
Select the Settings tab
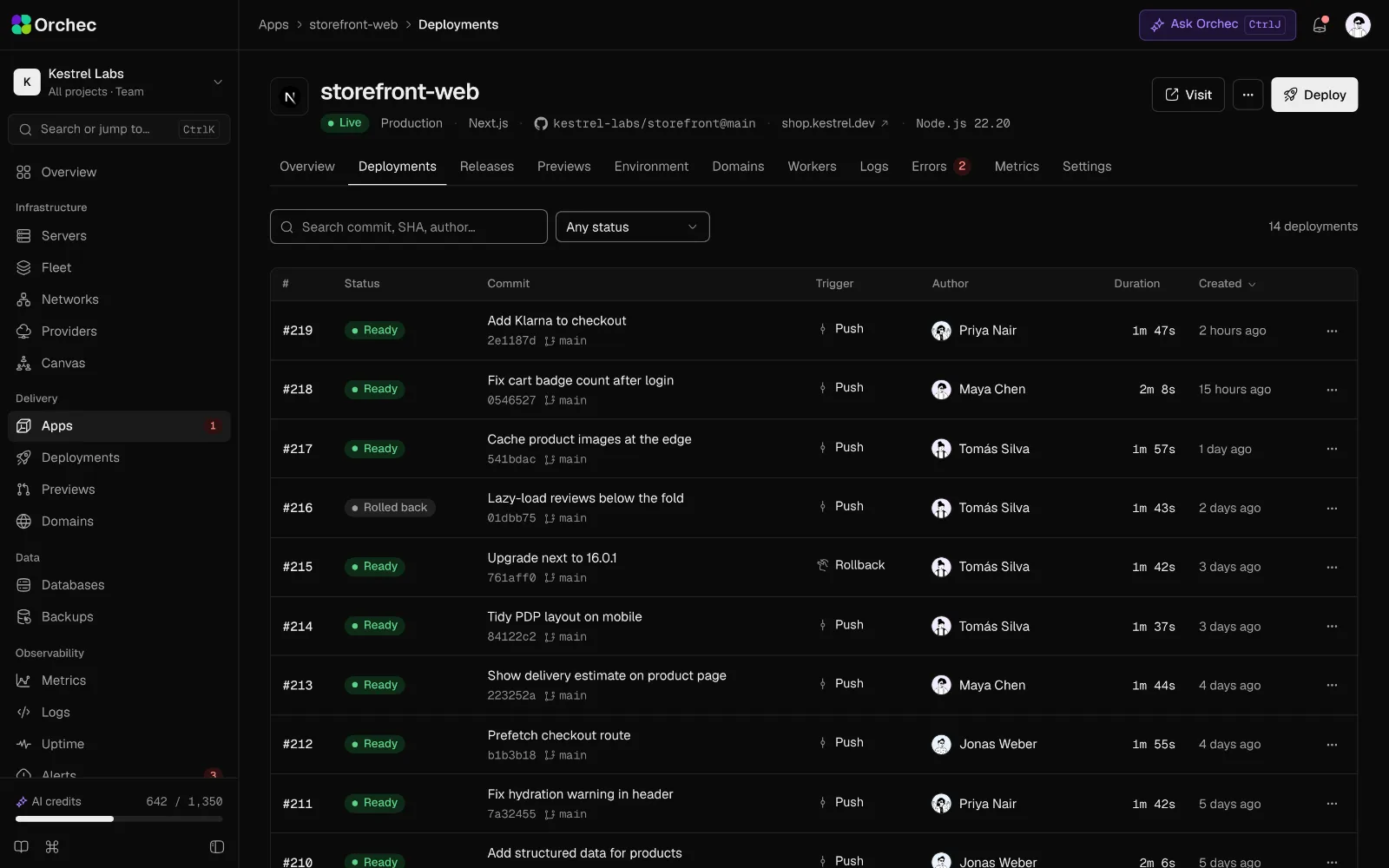pos(1087,167)
